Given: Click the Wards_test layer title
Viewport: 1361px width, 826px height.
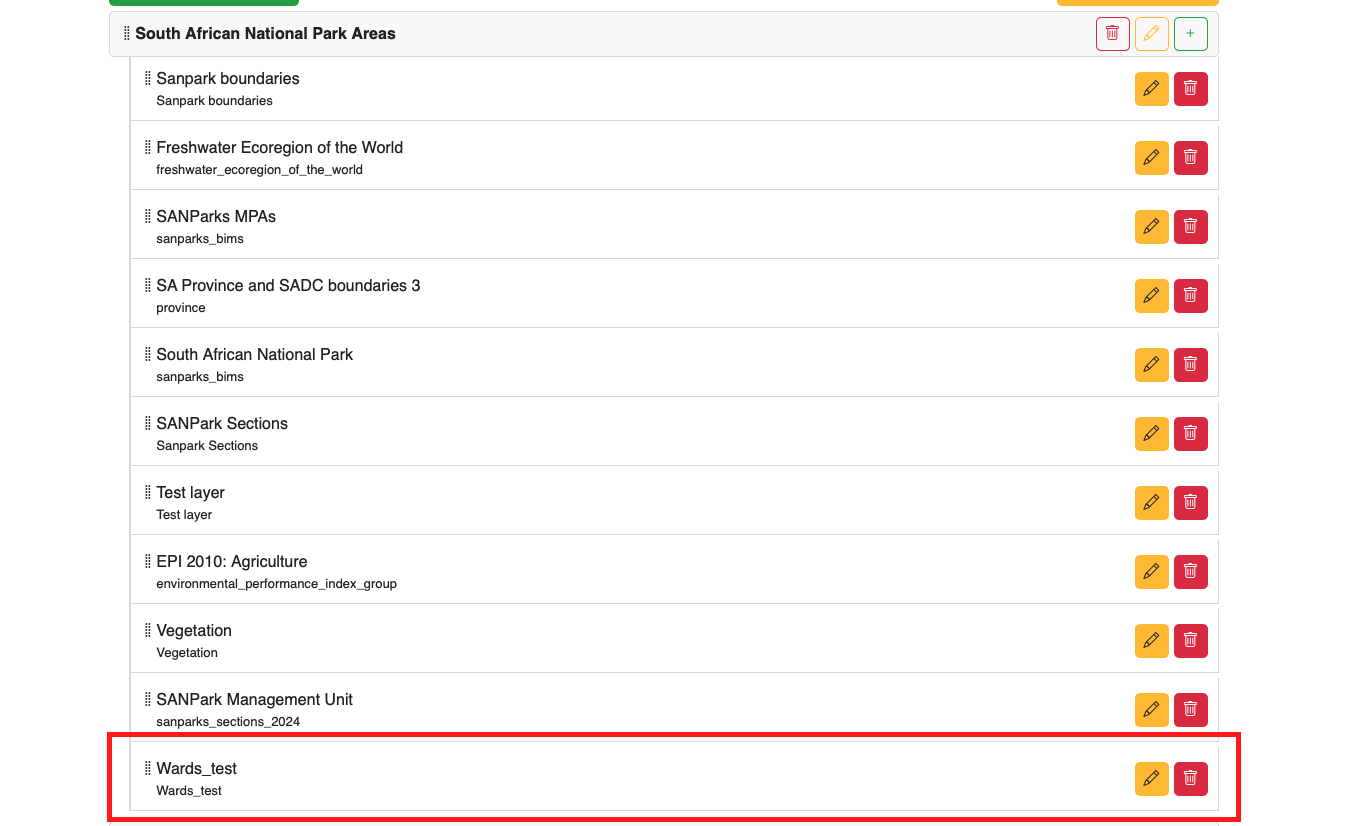Looking at the screenshot, I should point(197,769).
